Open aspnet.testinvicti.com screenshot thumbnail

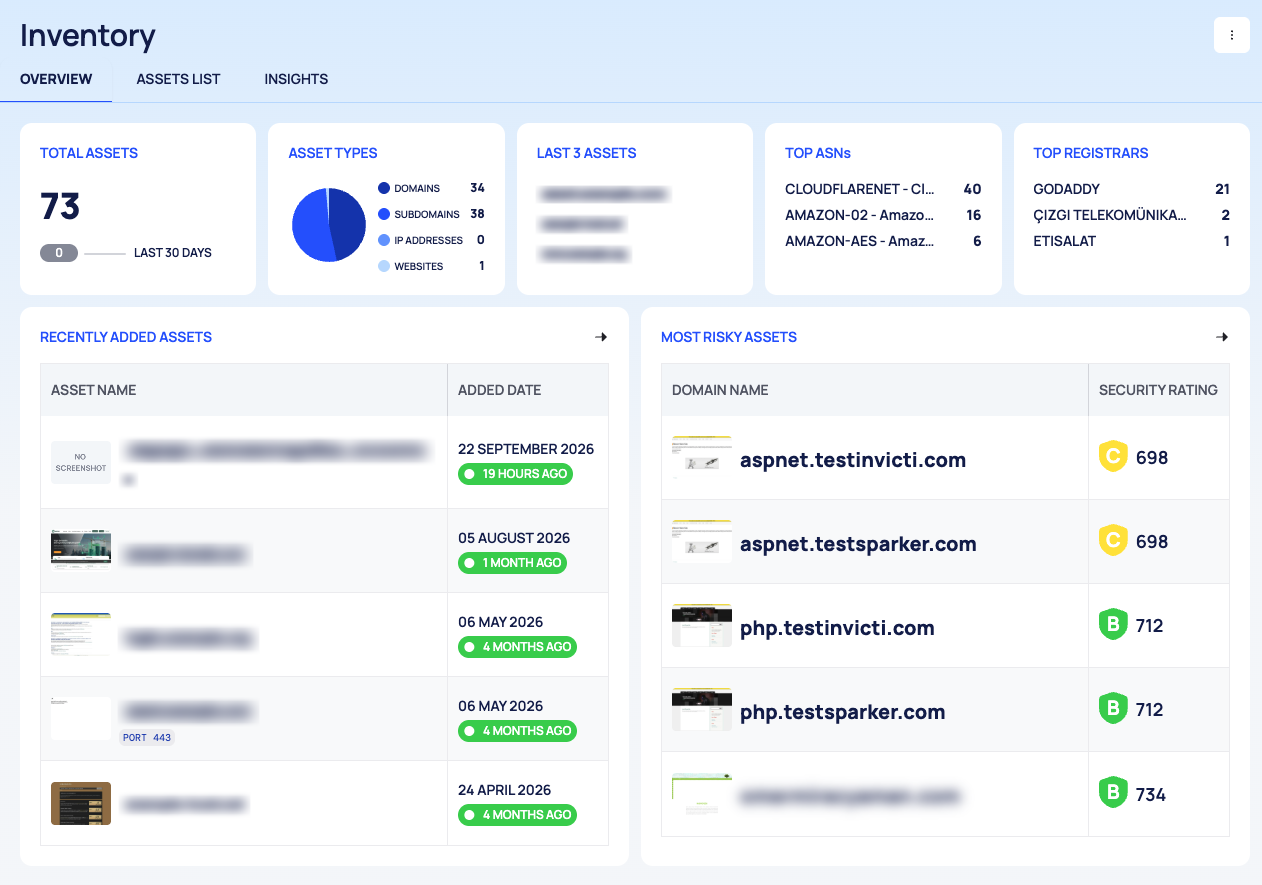point(702,457)
